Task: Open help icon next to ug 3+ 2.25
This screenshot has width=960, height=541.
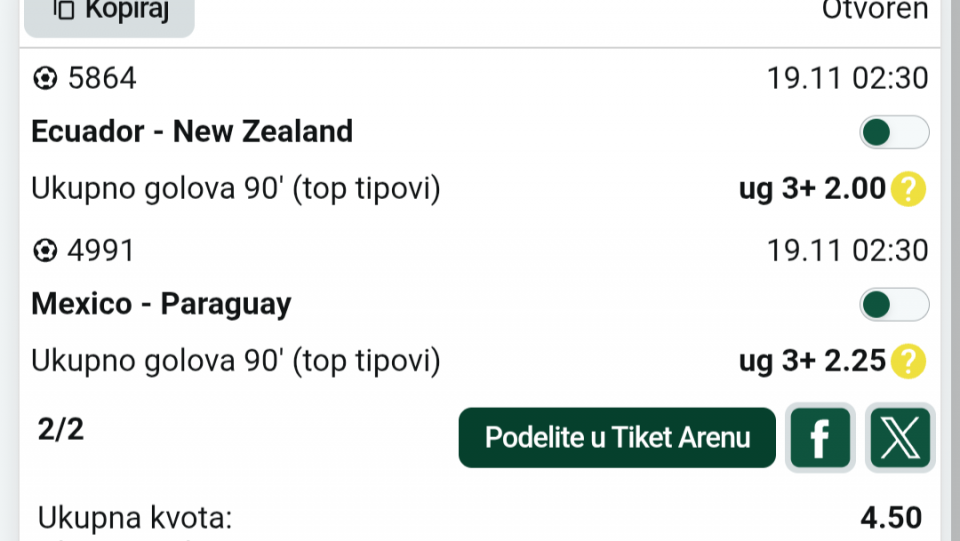Action: pos(907,361)
